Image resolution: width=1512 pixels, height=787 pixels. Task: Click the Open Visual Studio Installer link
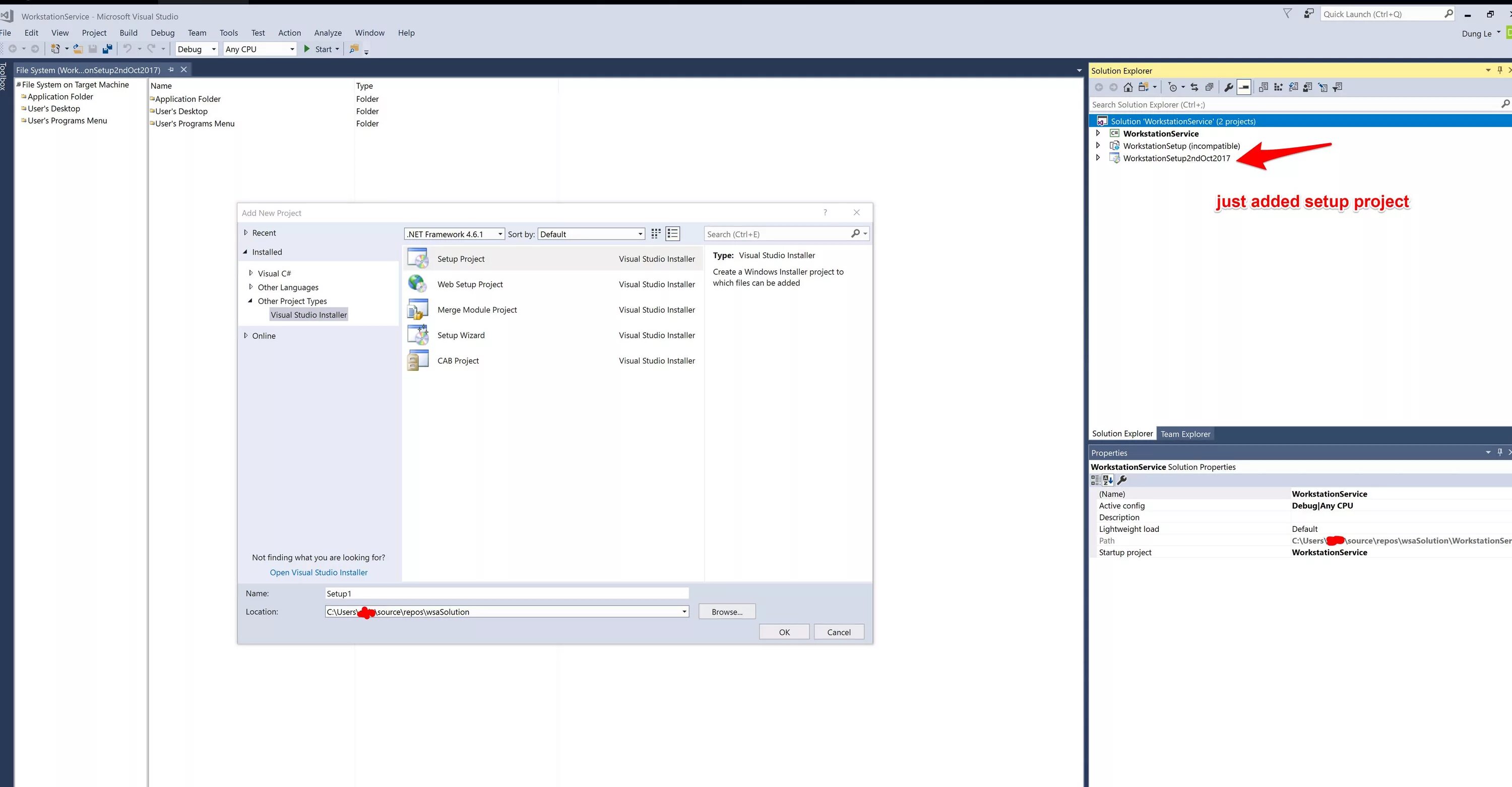pyautogui.click(x=318, y=572)
